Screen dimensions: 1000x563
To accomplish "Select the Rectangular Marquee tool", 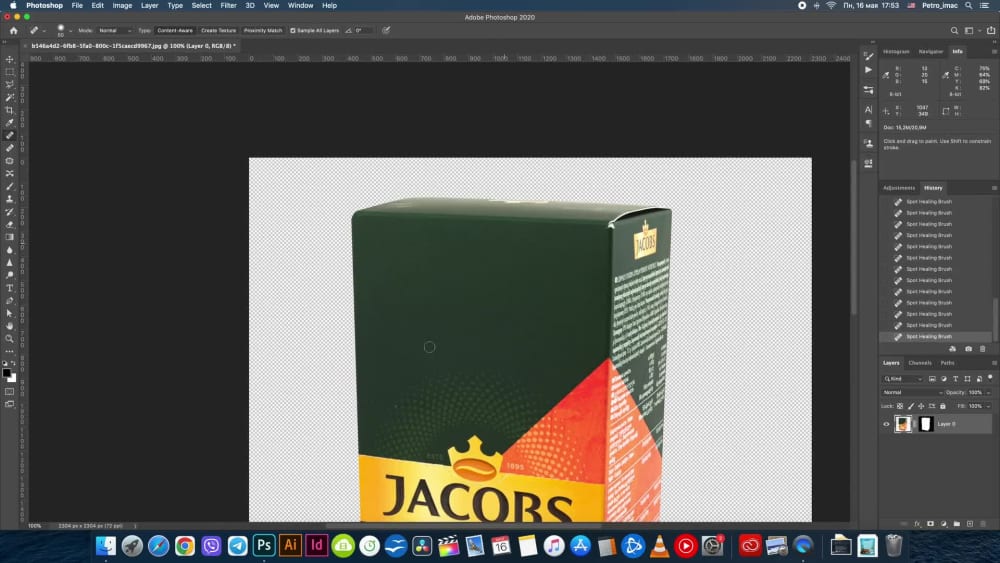I will (x=10, y=72).
